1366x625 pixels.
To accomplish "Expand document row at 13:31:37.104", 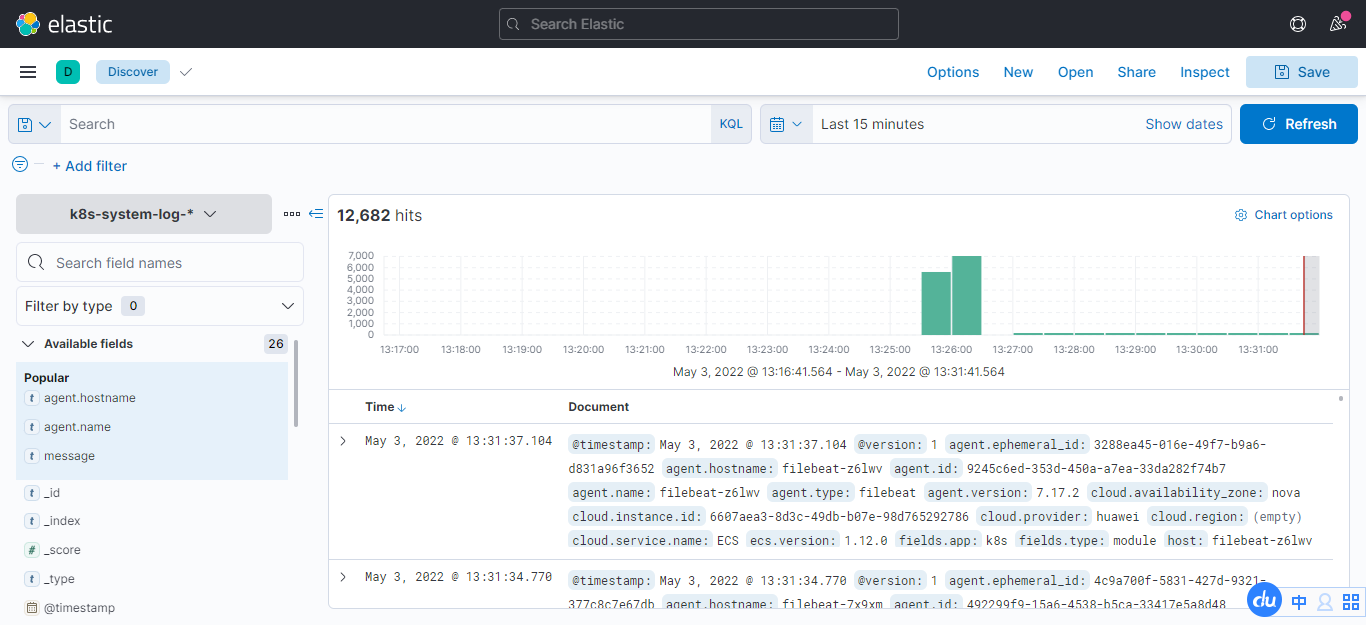I will tap(343, 441).
